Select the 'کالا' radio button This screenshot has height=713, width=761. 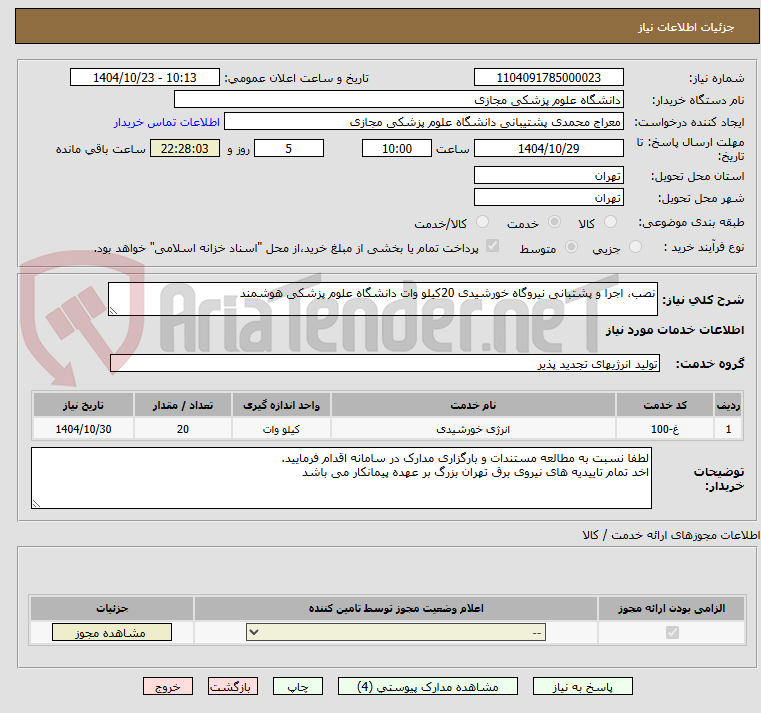(610, 222)
